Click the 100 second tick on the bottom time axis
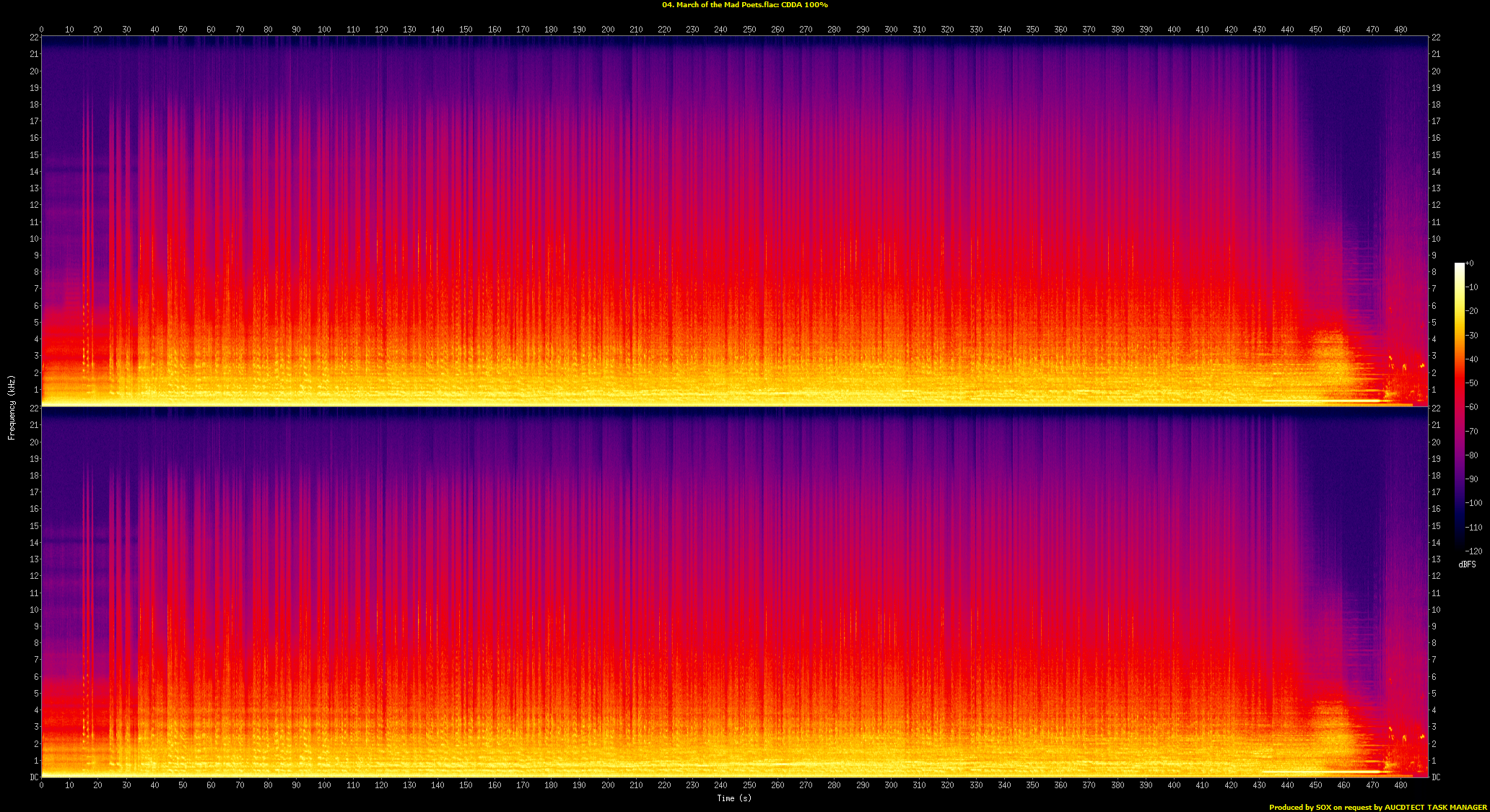 (324, 785)
